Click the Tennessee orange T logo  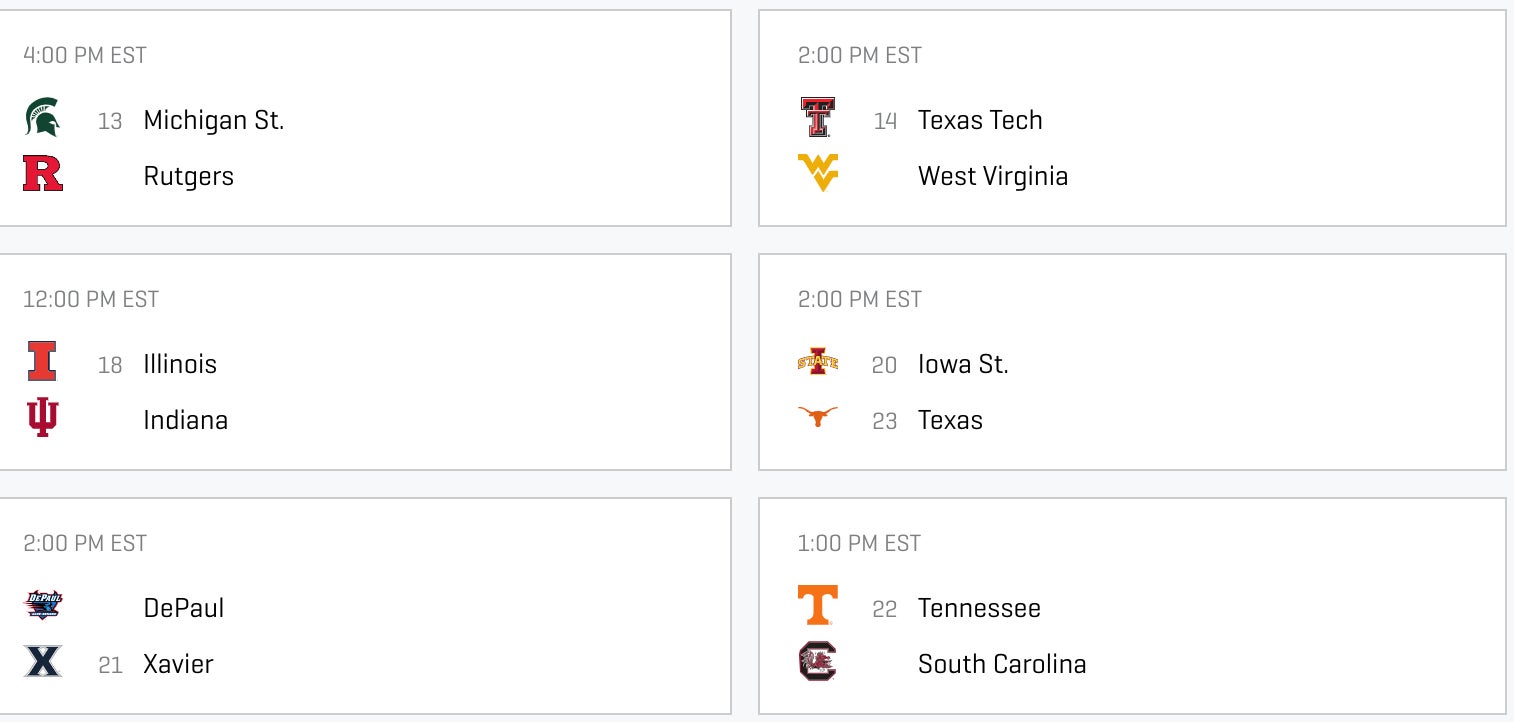coord(817,606)
